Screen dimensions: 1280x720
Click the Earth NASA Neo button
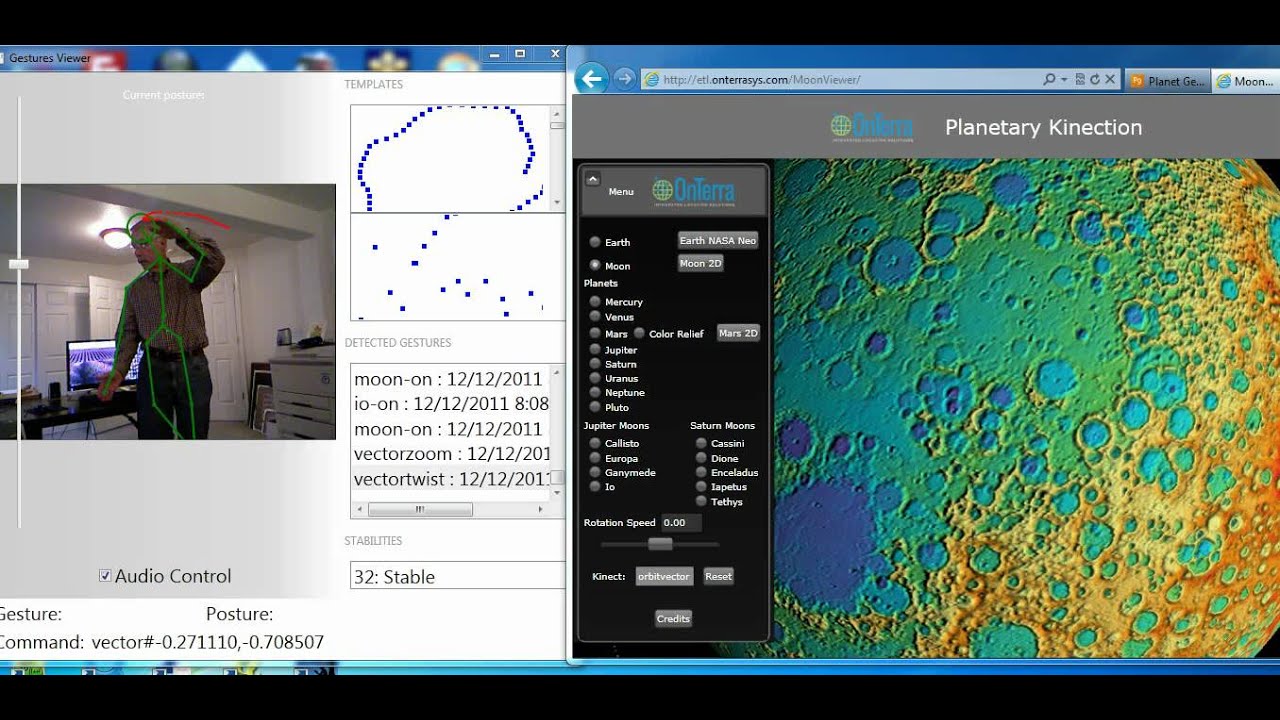pos(718,241)
